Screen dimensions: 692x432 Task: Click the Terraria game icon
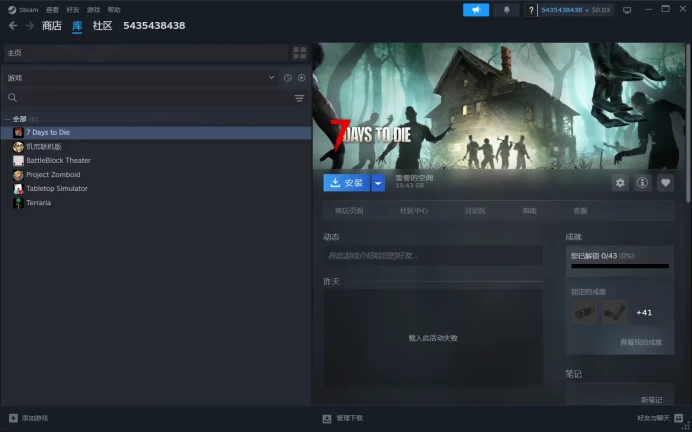(18, 203)
